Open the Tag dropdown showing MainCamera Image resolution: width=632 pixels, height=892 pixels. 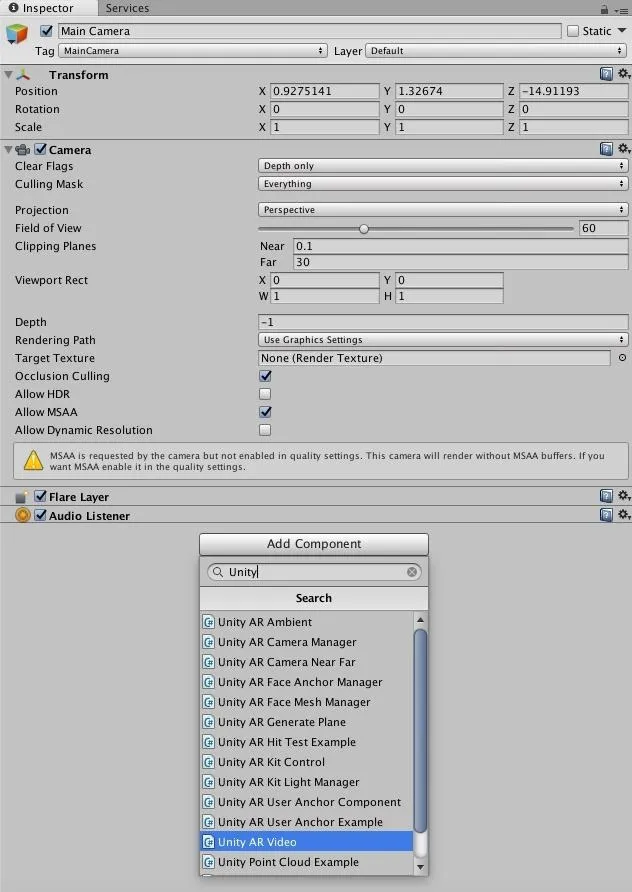point(193,51)
